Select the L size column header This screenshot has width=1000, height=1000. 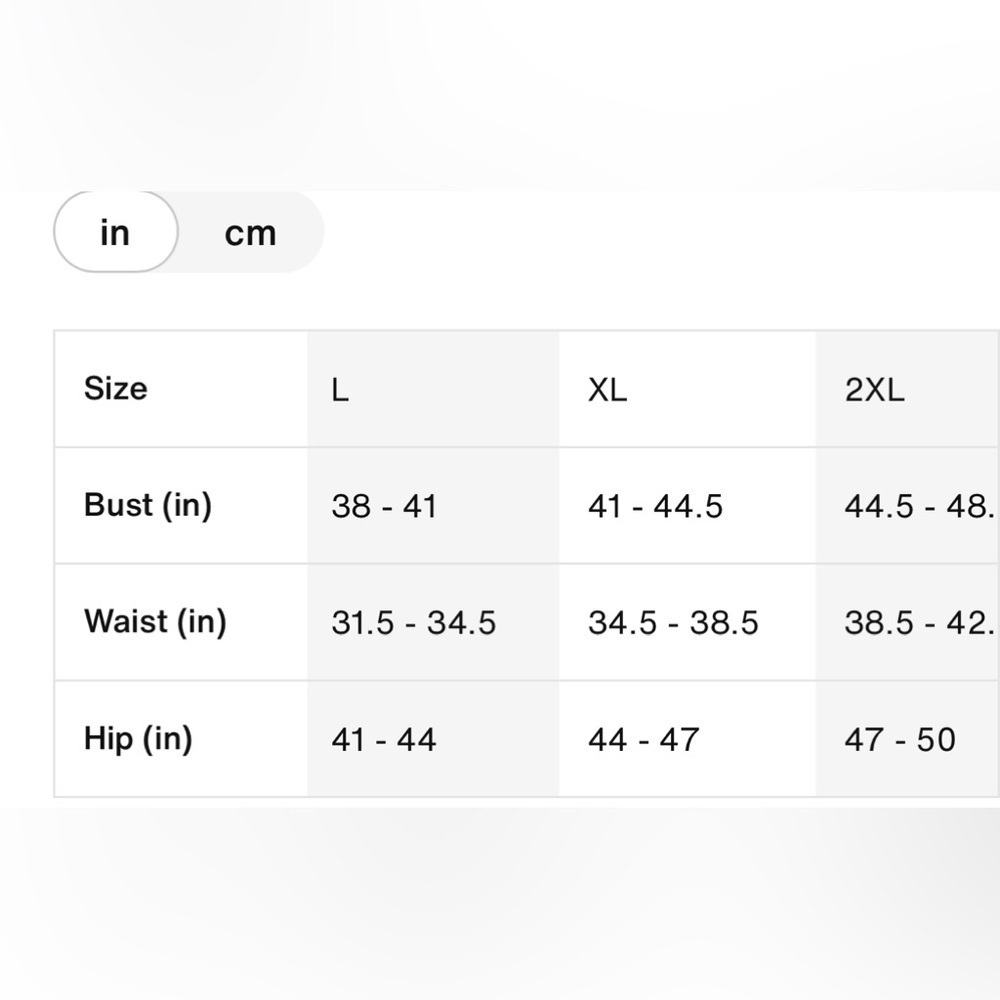click(x=433, y=389)
